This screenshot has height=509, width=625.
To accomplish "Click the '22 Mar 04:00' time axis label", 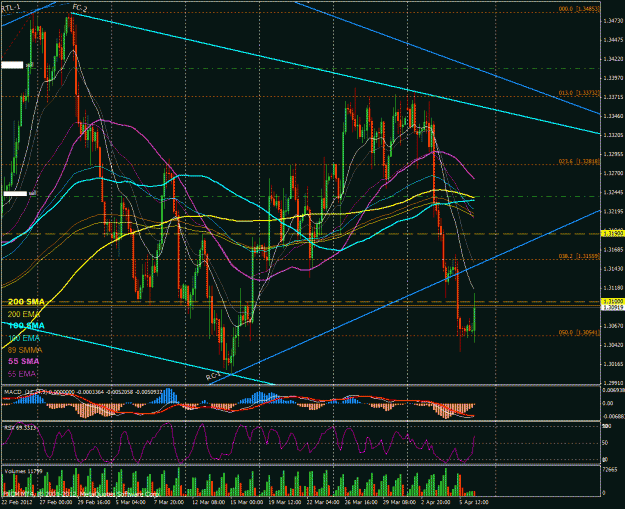I will pyautogui.click(x=323, y=502).
